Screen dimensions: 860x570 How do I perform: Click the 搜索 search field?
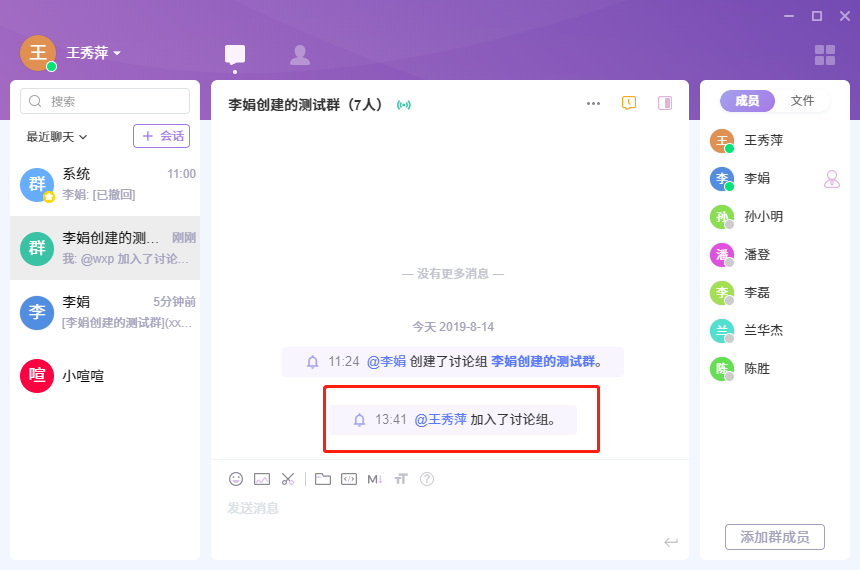pyautogui.click(x=105, y=101)
